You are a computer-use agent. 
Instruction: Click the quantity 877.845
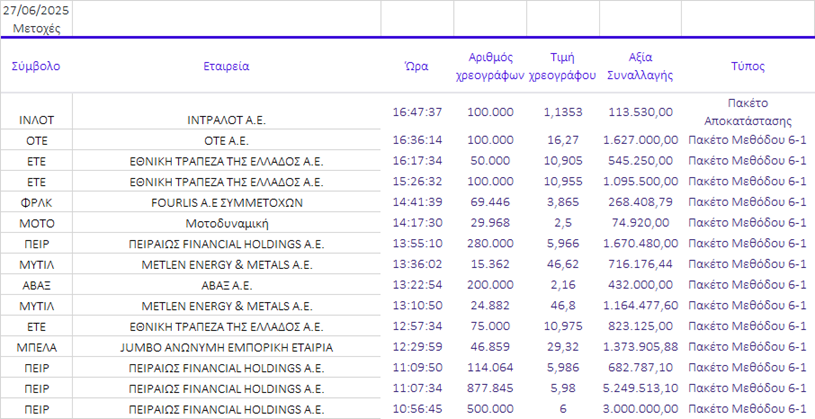[490, 388]
